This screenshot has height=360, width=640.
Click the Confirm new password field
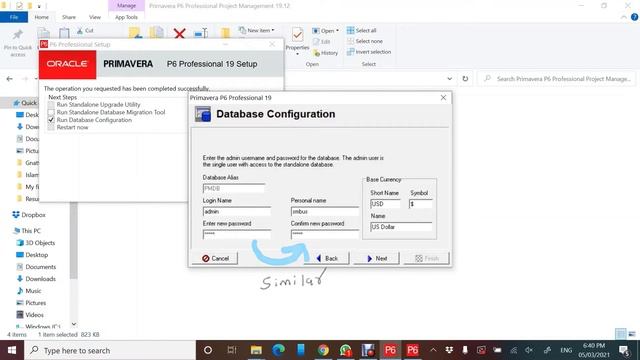tap(325, 234)
